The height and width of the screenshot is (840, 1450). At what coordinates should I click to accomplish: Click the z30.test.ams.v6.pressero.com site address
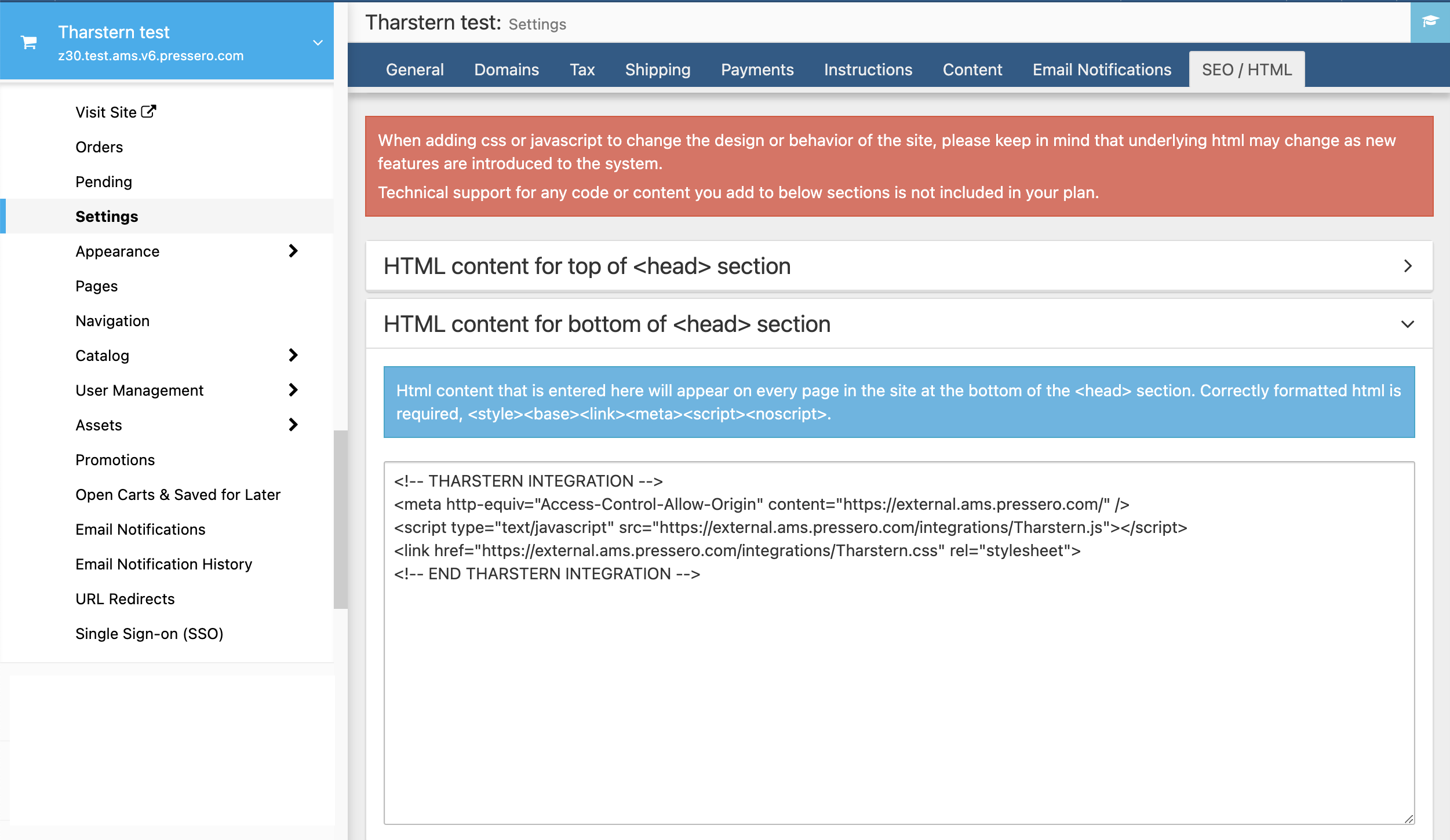tap(151, 56)
